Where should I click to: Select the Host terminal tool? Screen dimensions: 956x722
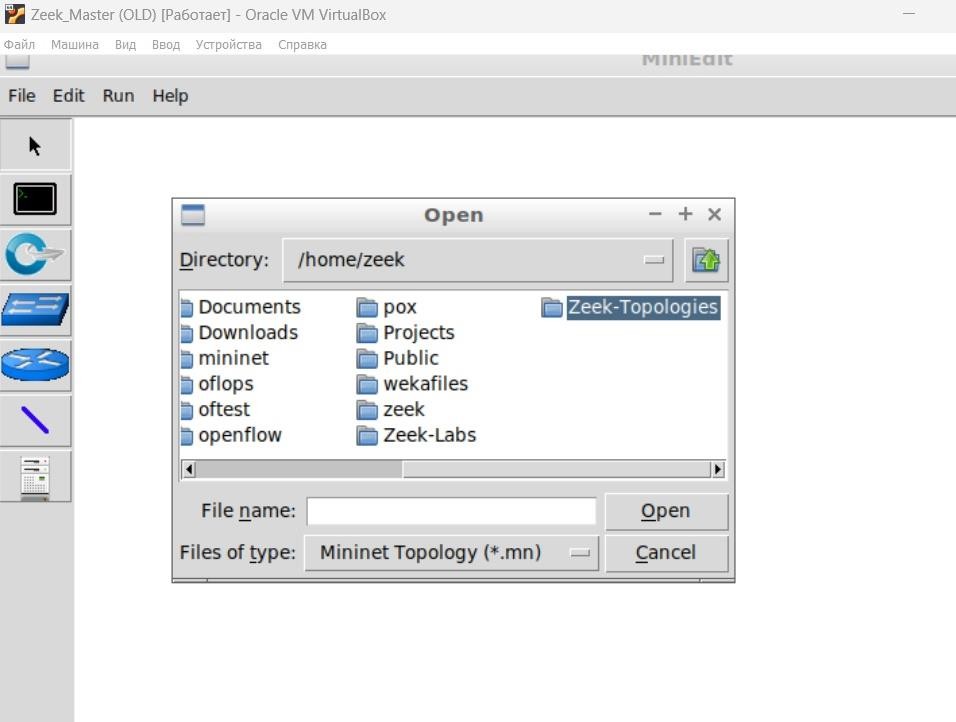tap(35, 199)
